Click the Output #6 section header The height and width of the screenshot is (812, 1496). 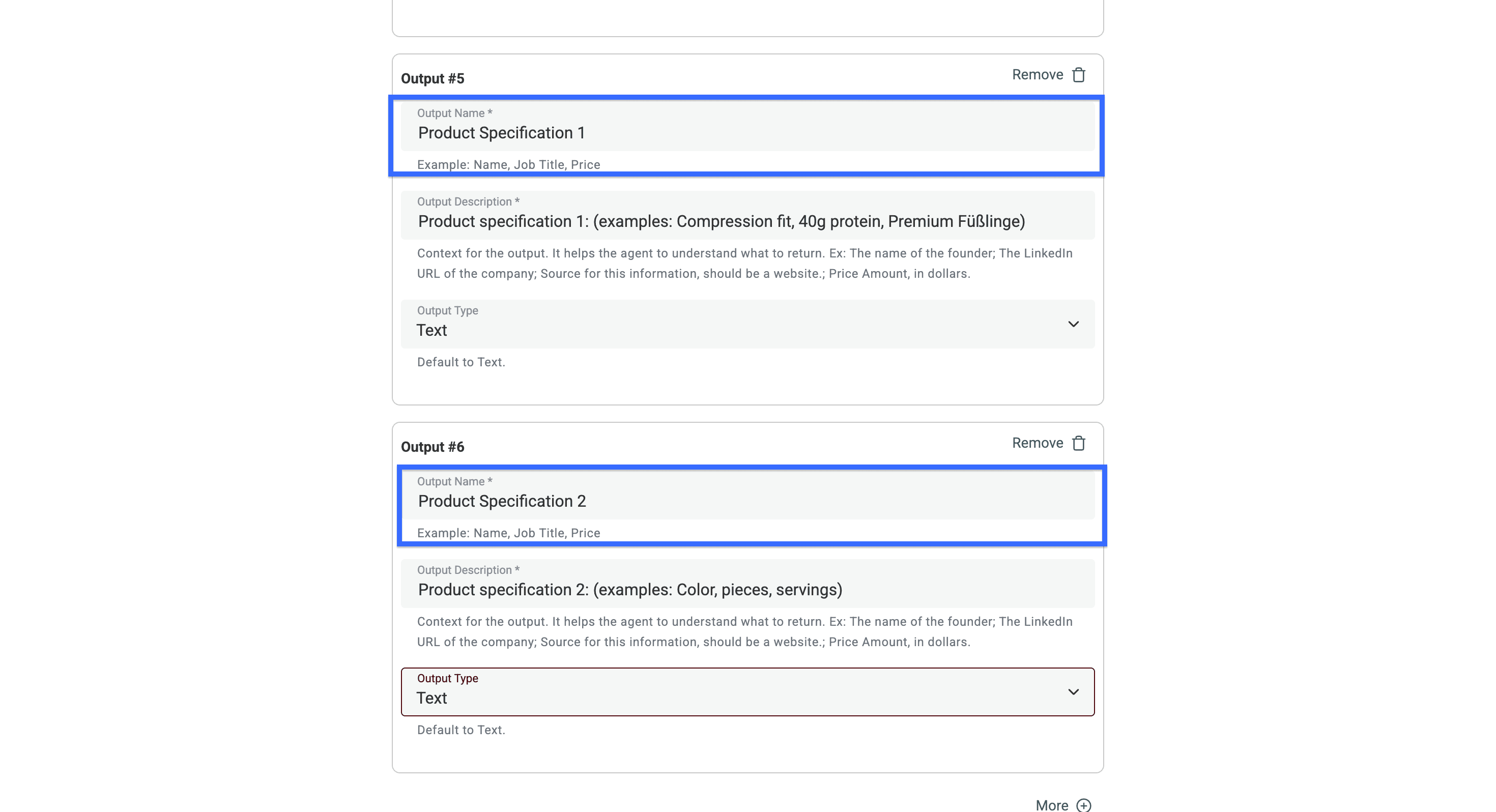tap(433, 447)
